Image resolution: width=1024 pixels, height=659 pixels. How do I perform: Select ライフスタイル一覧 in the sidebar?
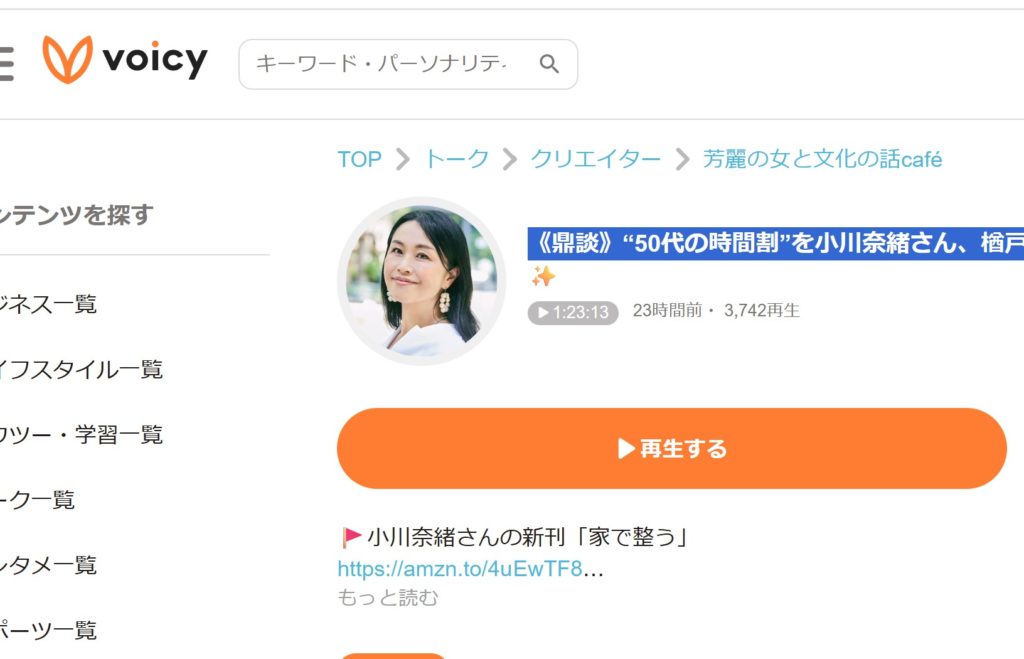pos(80,369)
